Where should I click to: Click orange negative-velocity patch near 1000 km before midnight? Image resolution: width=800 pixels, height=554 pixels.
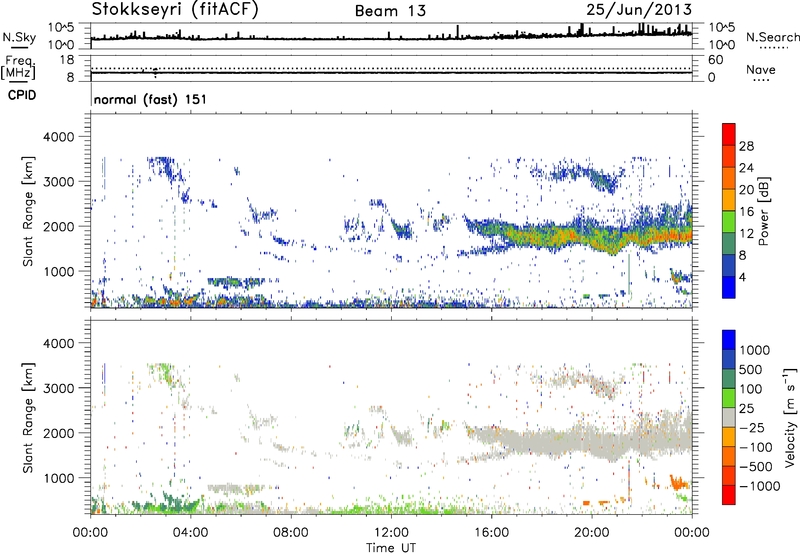pyautogui.click(x=679, y=482)
